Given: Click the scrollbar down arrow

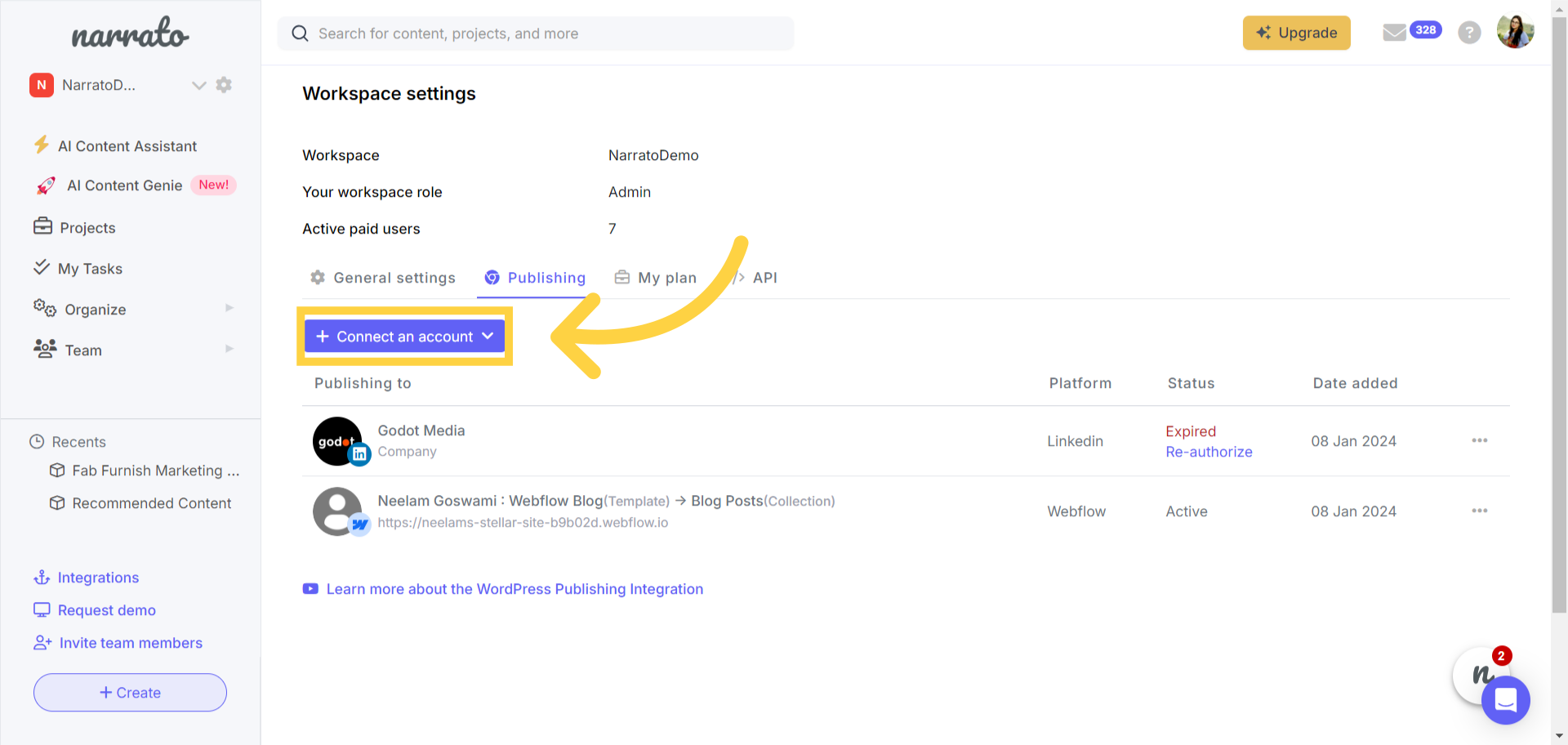Looking at the screenshot, I should pos(1559,737).
